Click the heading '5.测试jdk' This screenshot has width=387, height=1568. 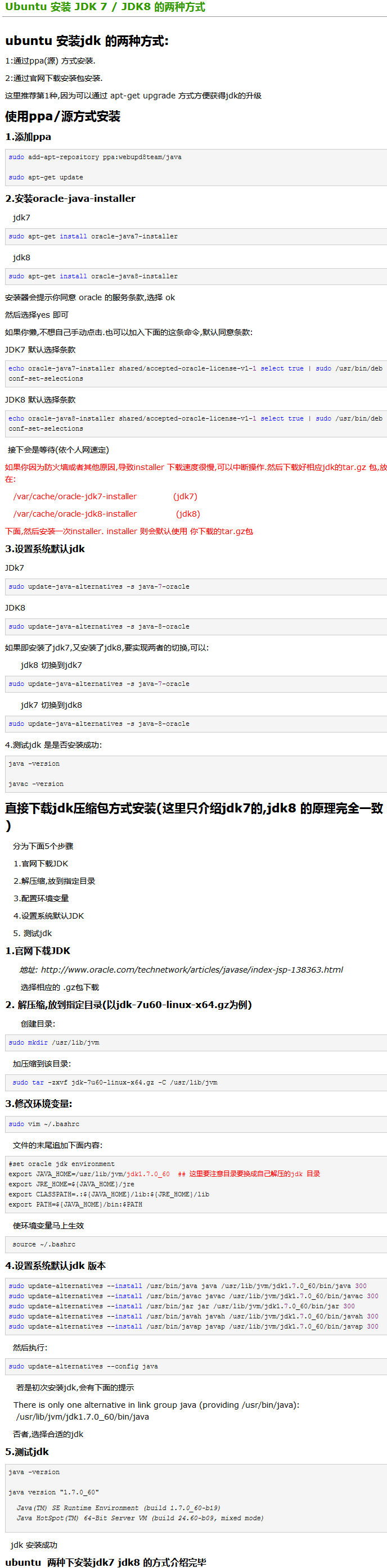click(27, 1452)
